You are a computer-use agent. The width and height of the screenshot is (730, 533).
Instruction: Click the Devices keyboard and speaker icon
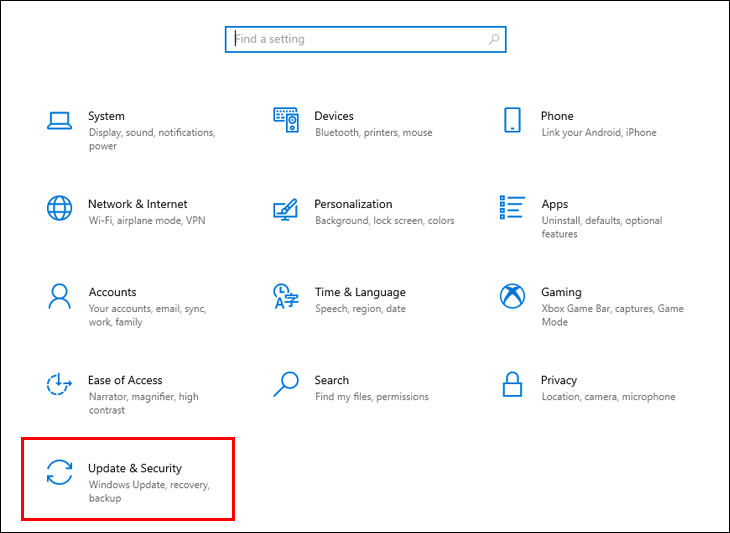pos(286,120)
